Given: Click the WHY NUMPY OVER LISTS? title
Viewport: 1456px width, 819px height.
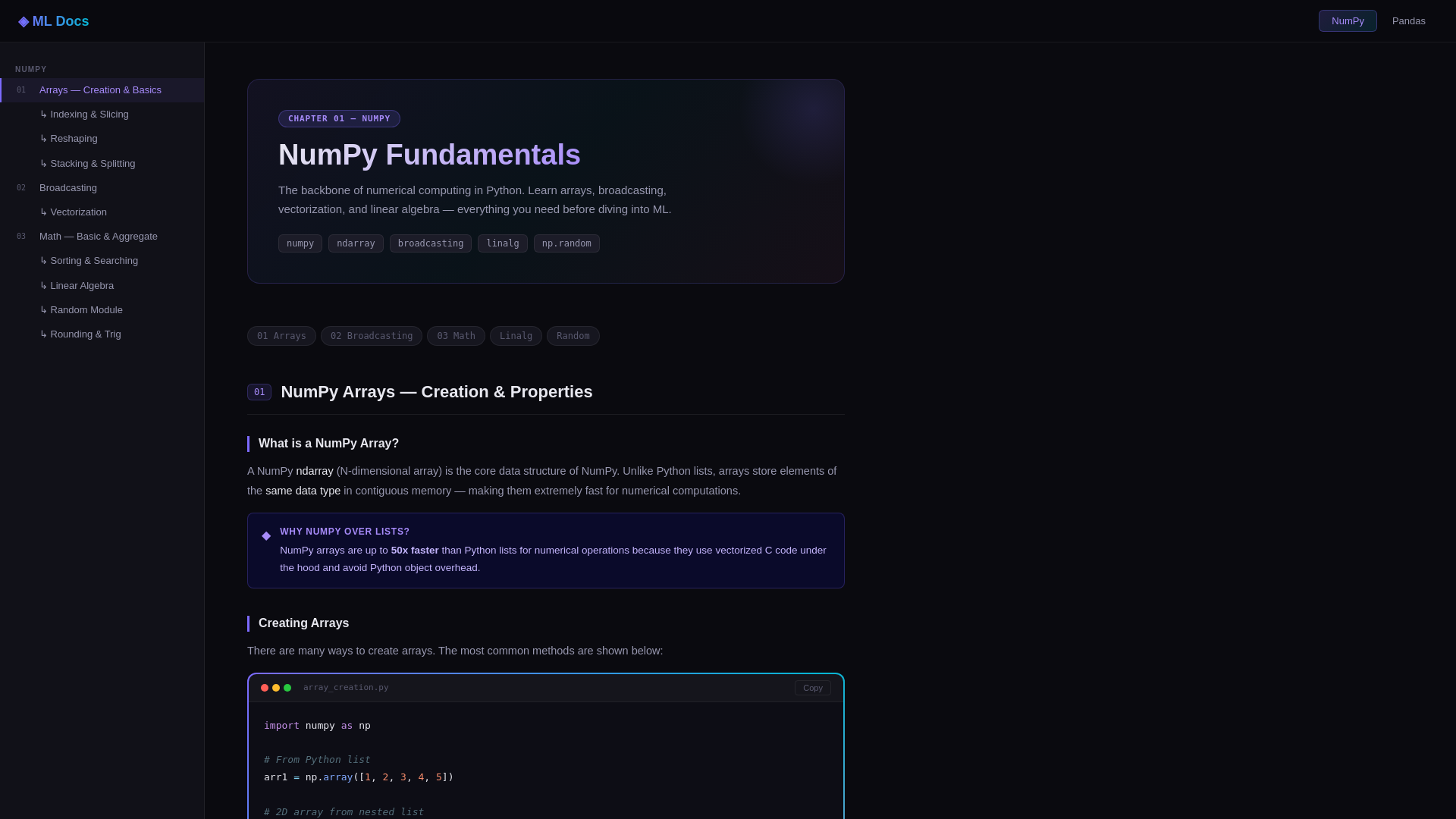Looking at the screenshot, I should coord(344,532).
